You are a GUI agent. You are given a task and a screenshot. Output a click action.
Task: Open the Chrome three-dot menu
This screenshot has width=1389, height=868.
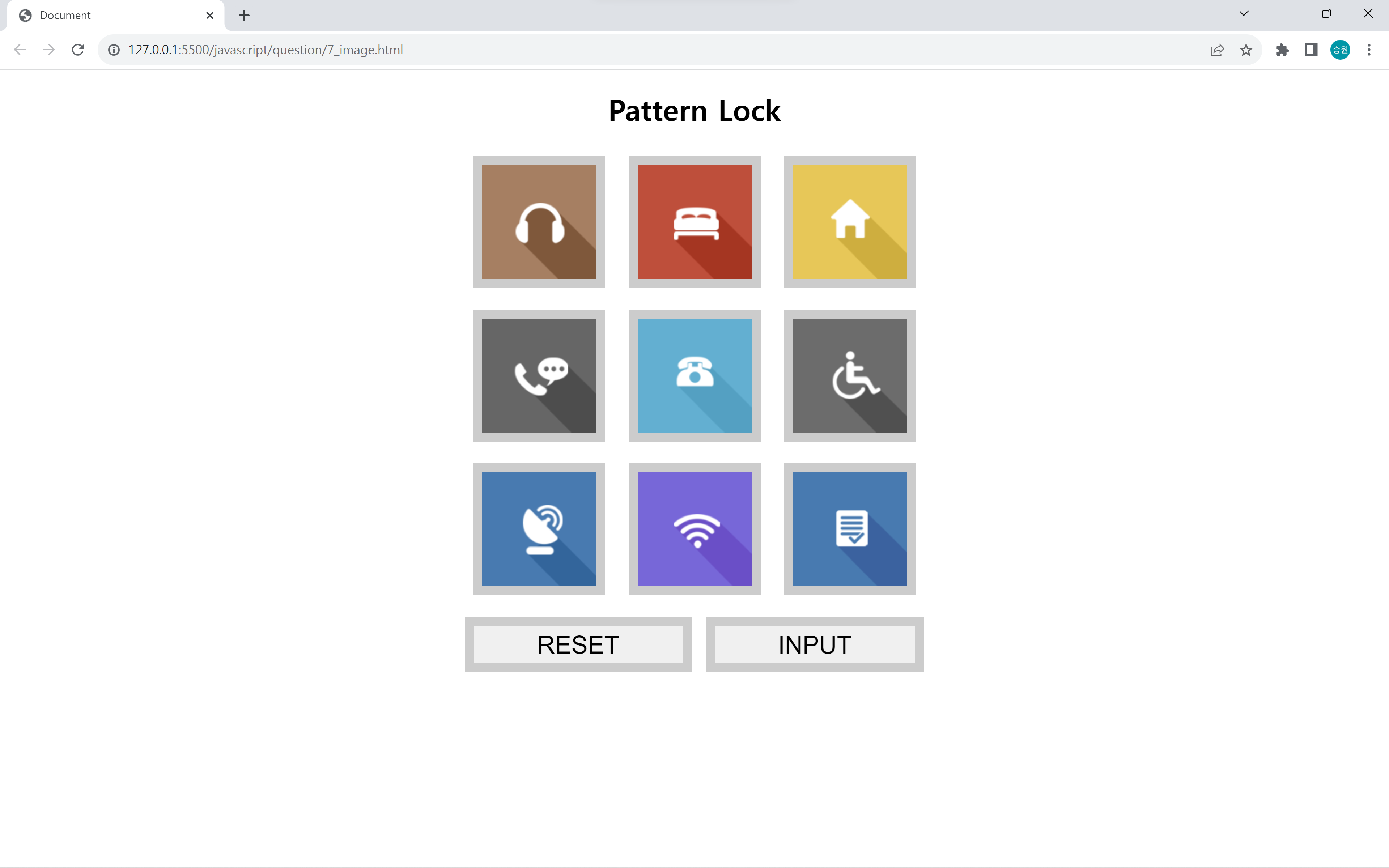pyautogui.click(x=1369, y=50)
